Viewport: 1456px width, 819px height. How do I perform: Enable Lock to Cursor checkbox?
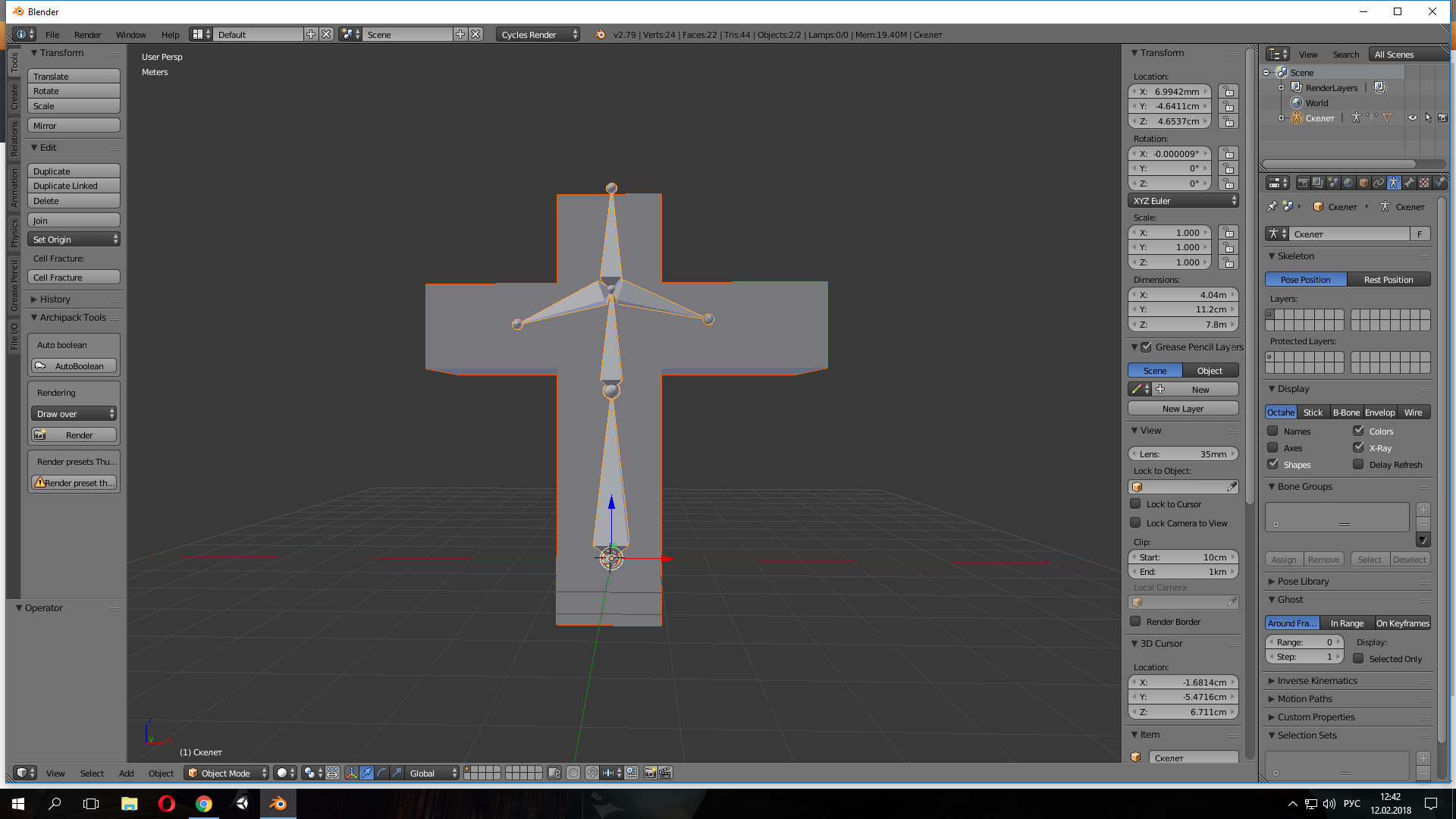coord(1135,504)
